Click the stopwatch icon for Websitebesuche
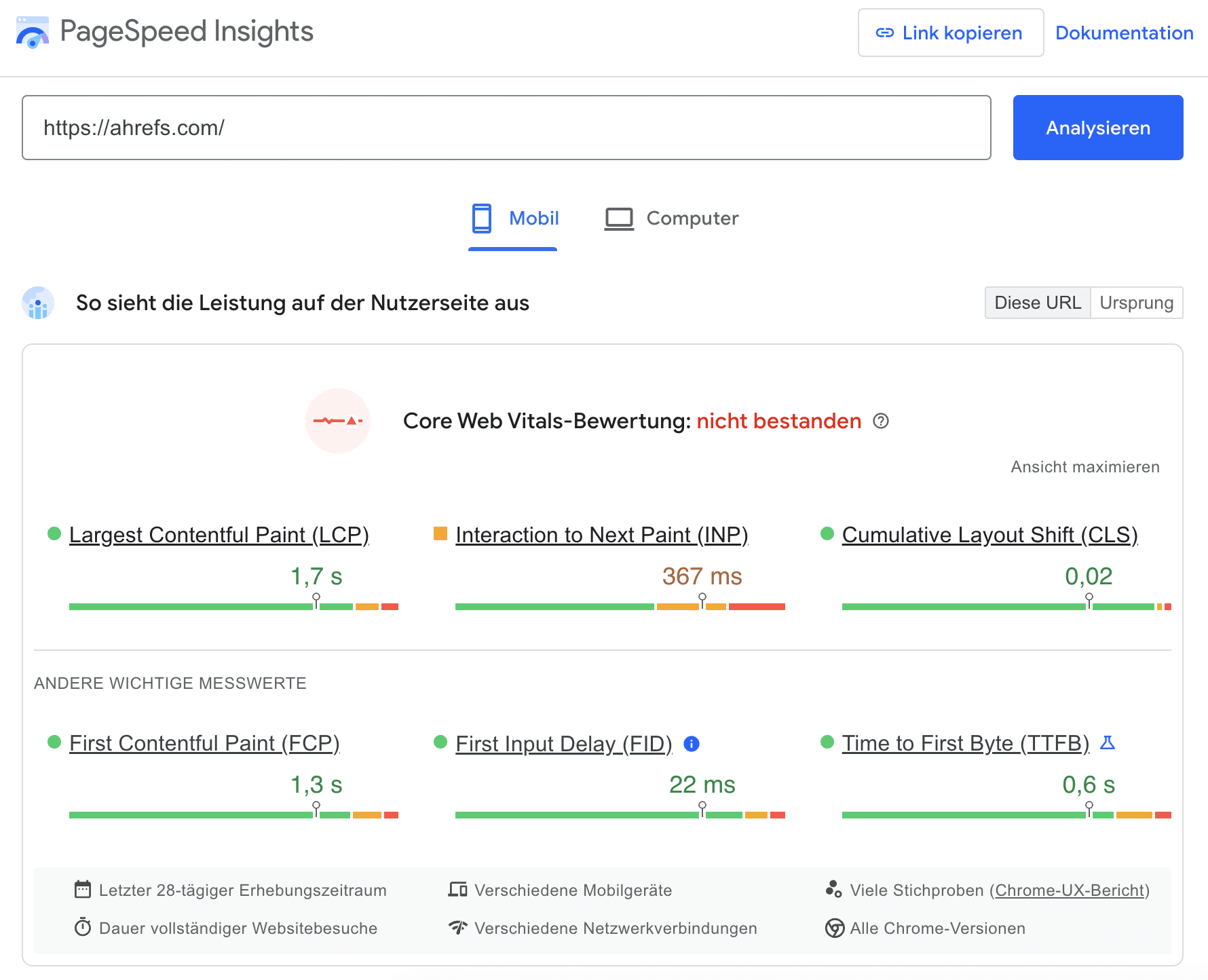 [83, 927]
